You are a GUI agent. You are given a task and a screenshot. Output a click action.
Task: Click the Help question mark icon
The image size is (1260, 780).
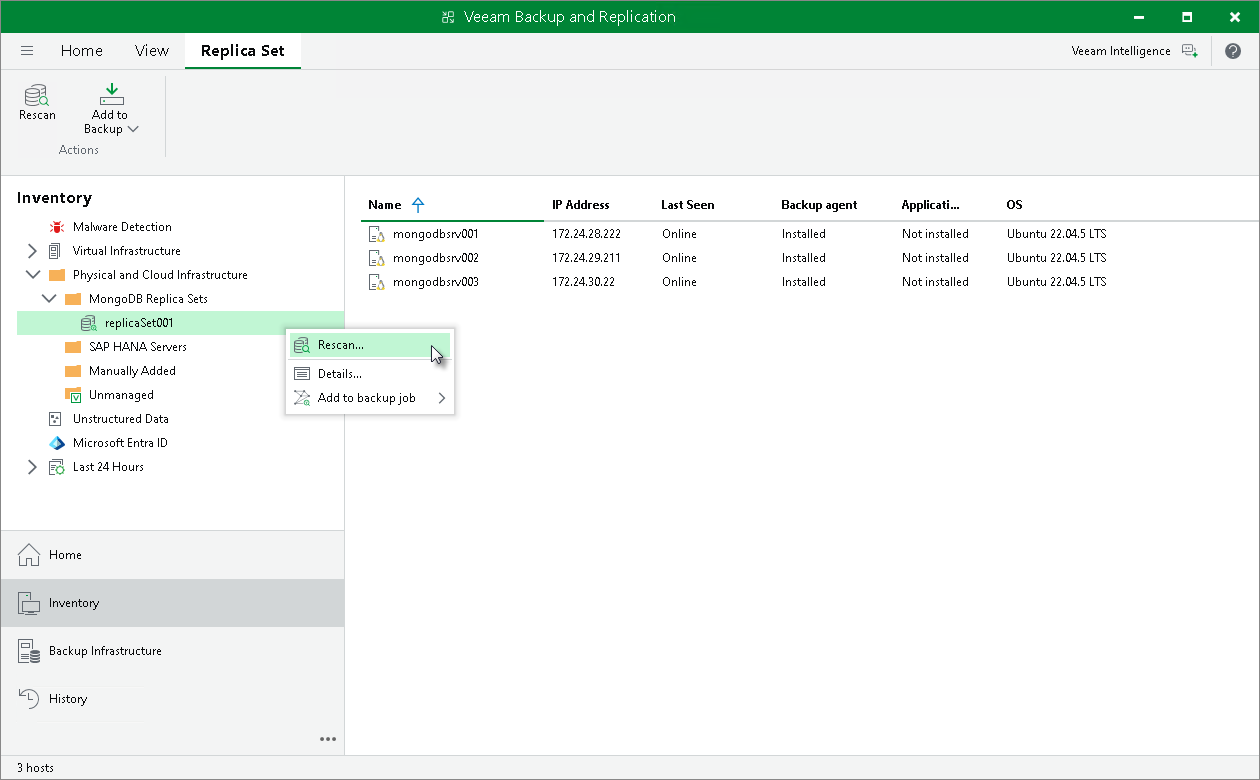(1232, 50)
